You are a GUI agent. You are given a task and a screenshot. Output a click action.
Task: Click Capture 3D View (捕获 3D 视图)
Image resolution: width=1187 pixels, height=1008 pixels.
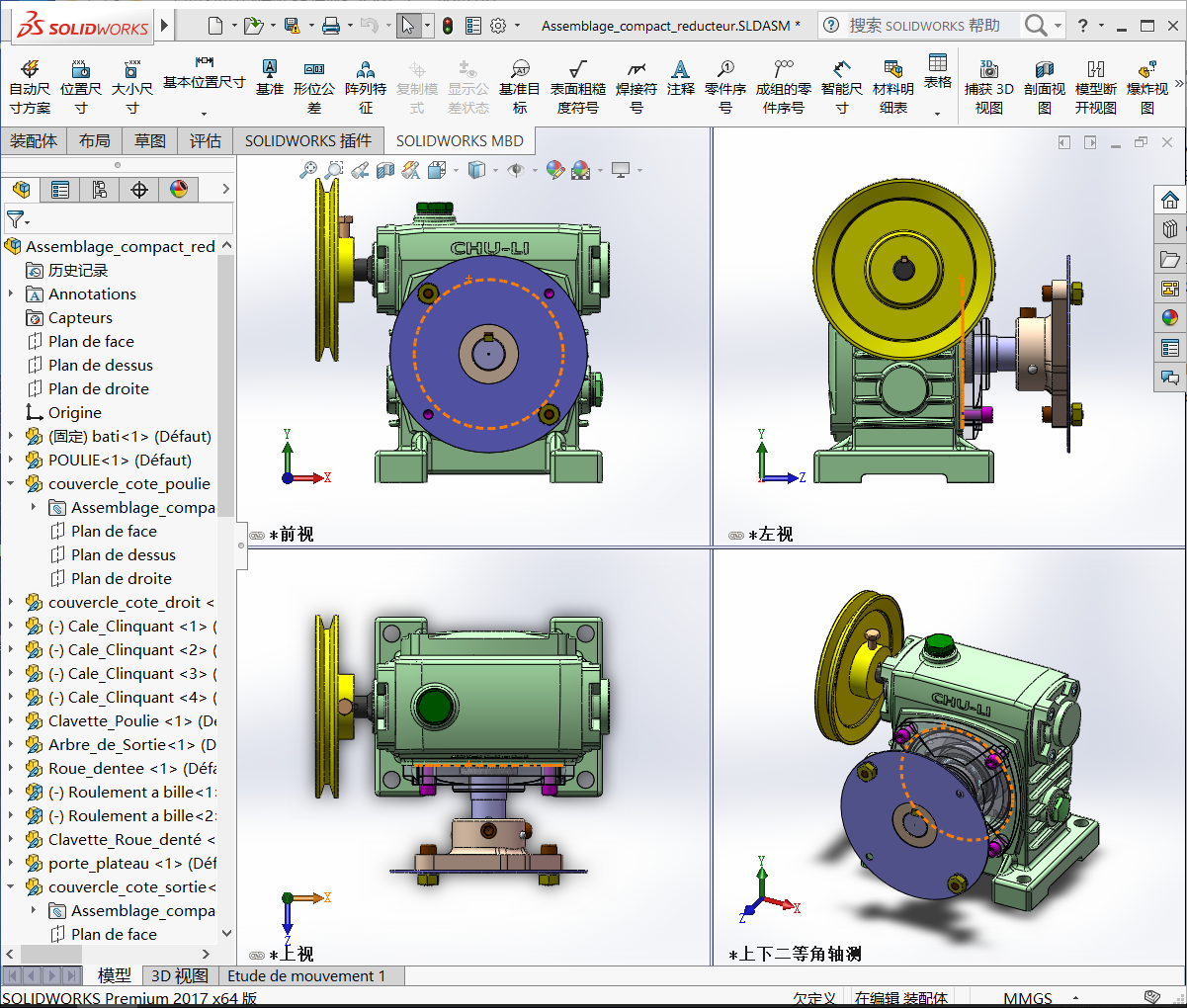pos(989,87)
